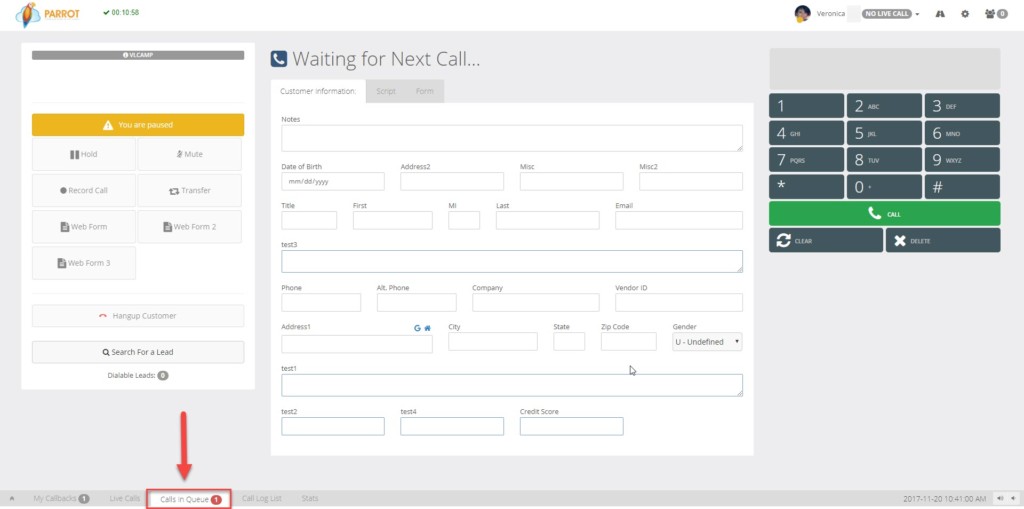Open the settings gear icon

point(965,14)
